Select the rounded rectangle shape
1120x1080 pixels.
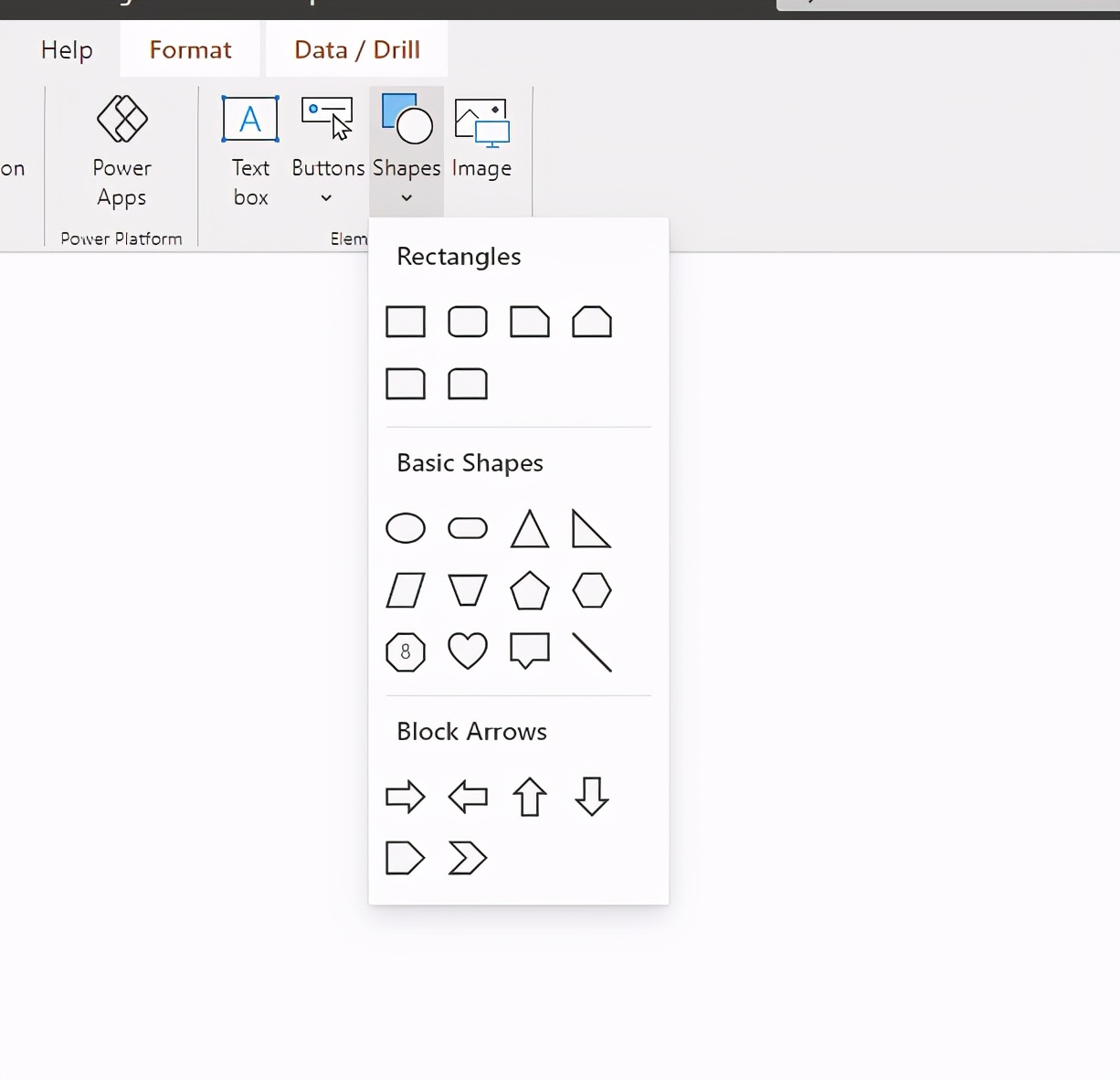click(x=467, y=322)
